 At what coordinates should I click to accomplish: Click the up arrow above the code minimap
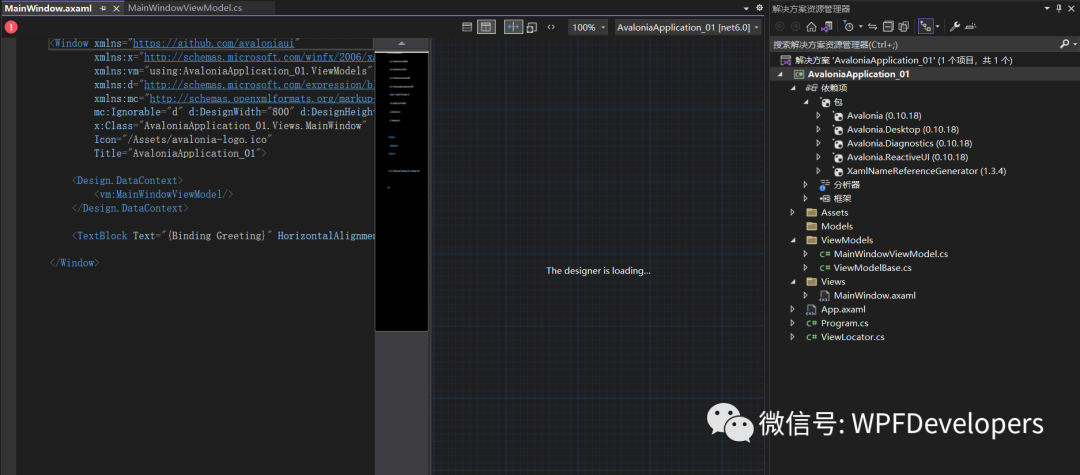pos(402,43)
